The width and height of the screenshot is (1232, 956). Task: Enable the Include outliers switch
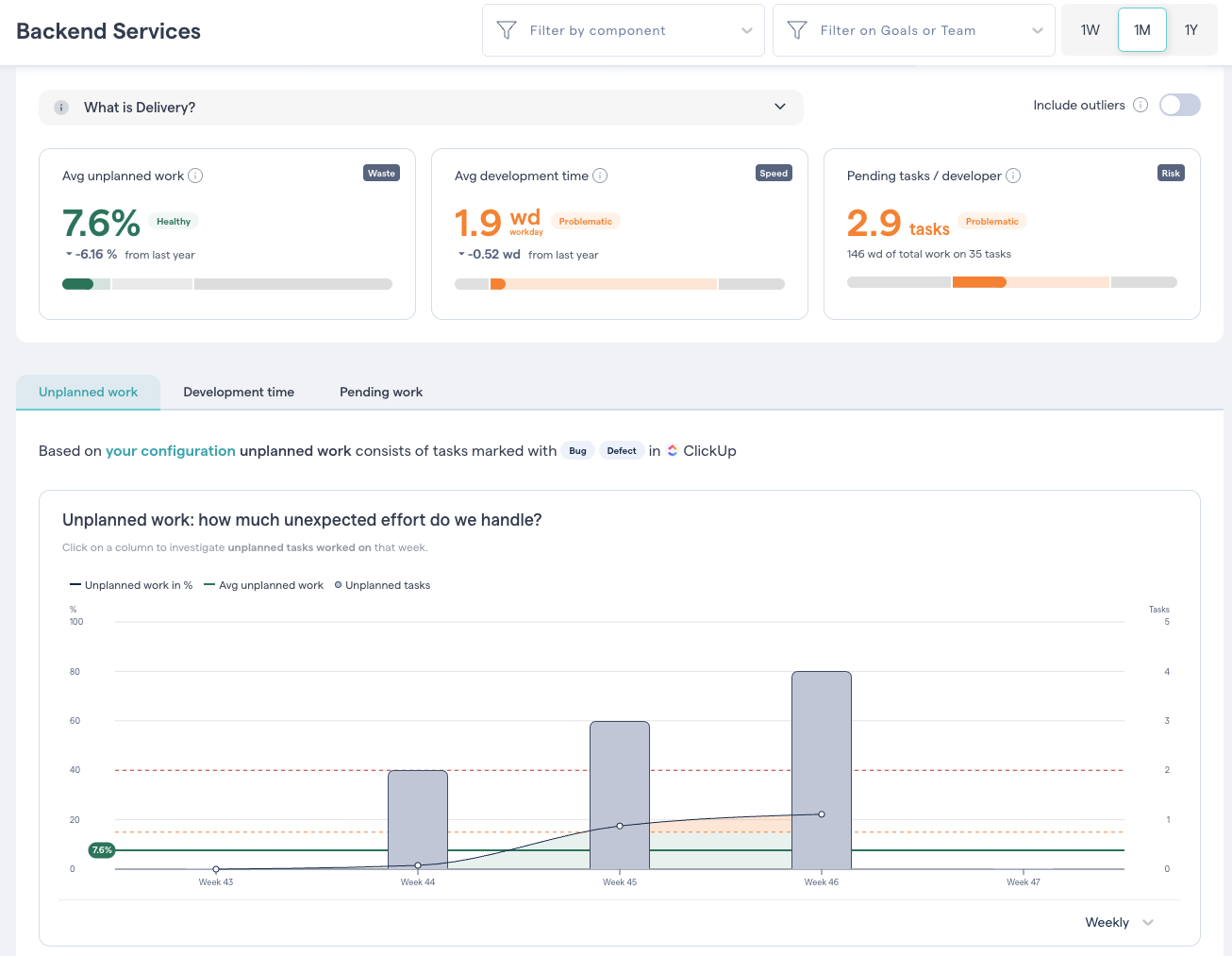tap(1179, 105)
